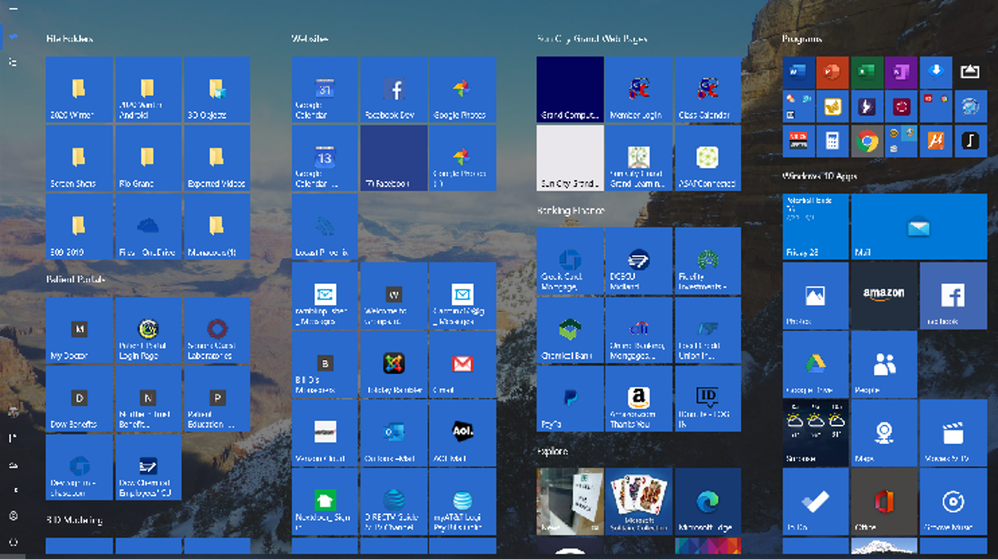Open the Files - OneDrive tile
The width and height of the screenshot is (998, 560).
(148, 227)
